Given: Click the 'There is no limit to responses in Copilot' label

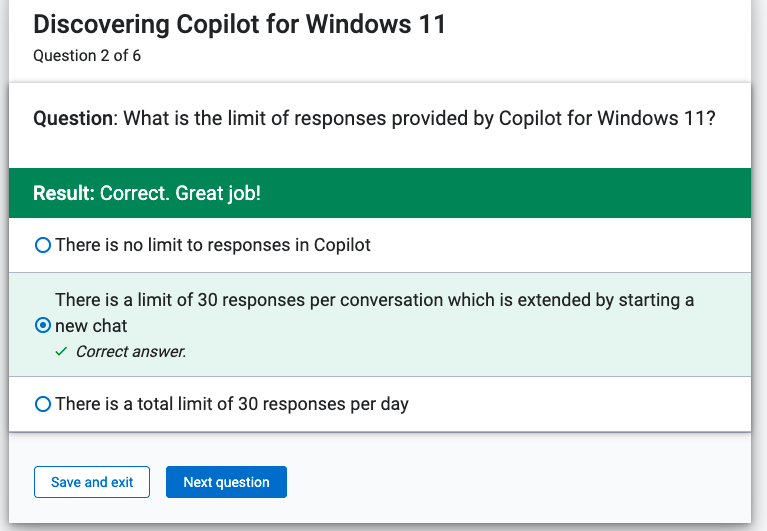Looking at the screenshot, I should coord(213,245).
